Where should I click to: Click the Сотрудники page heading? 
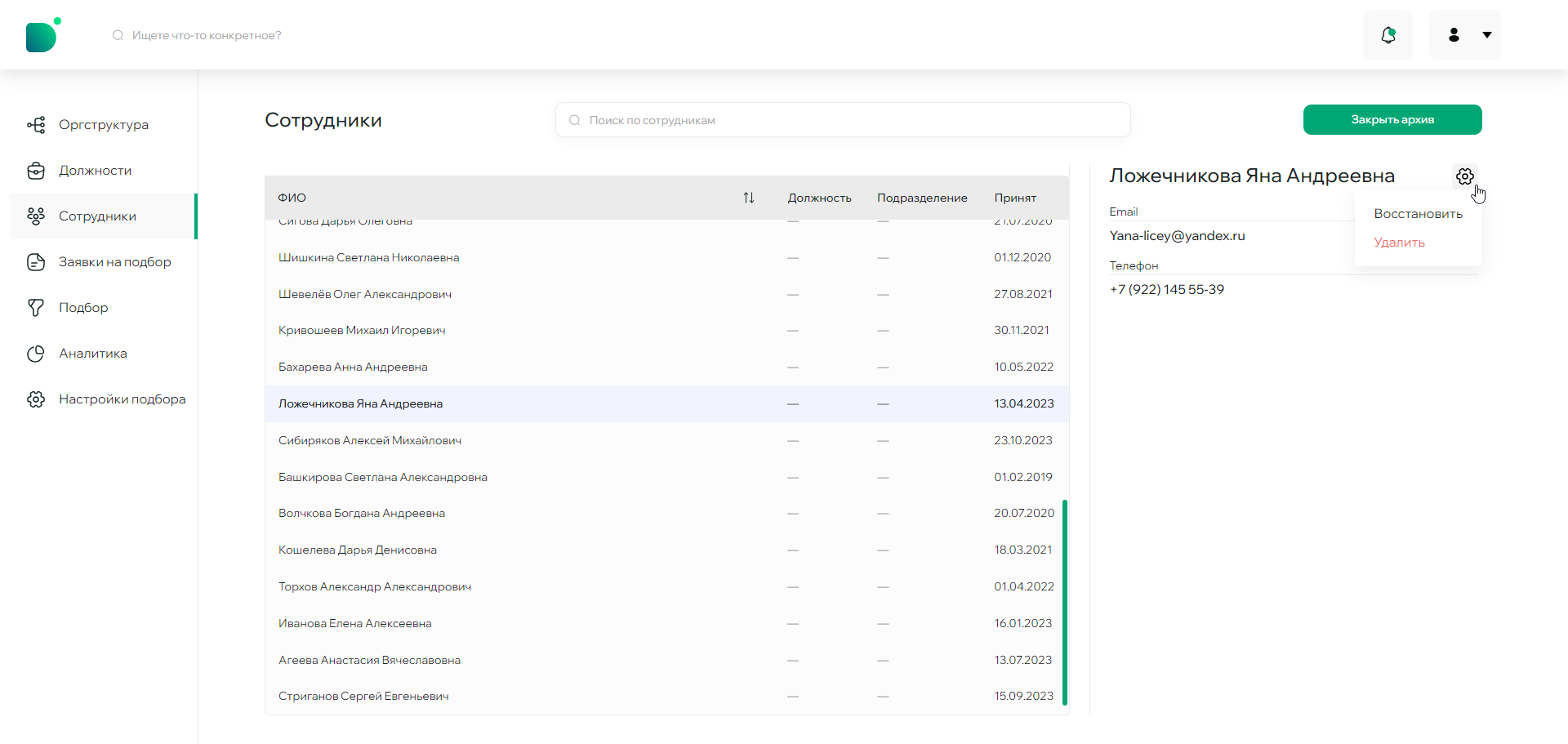(323, 120)
